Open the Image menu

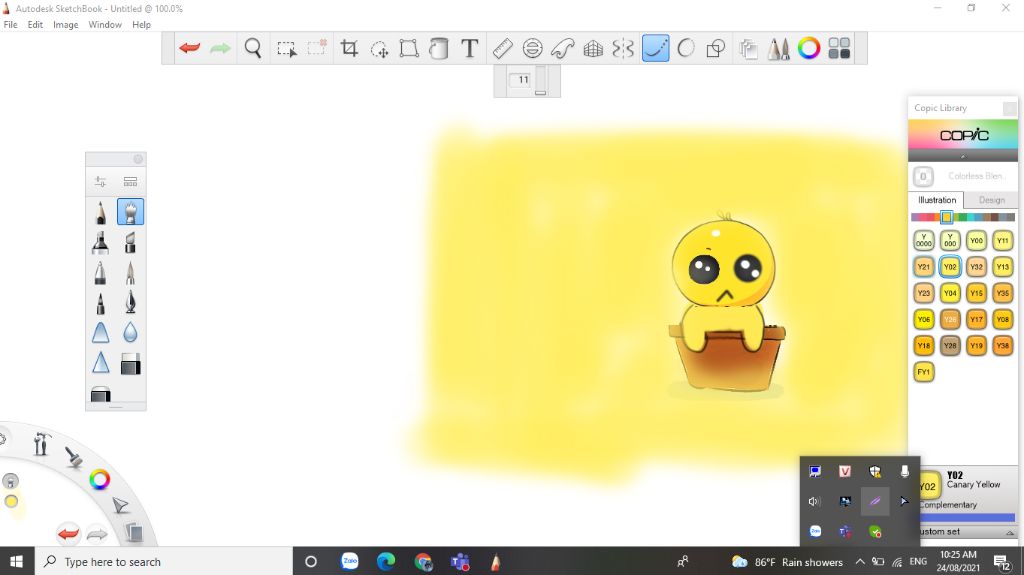click(65, 25)
